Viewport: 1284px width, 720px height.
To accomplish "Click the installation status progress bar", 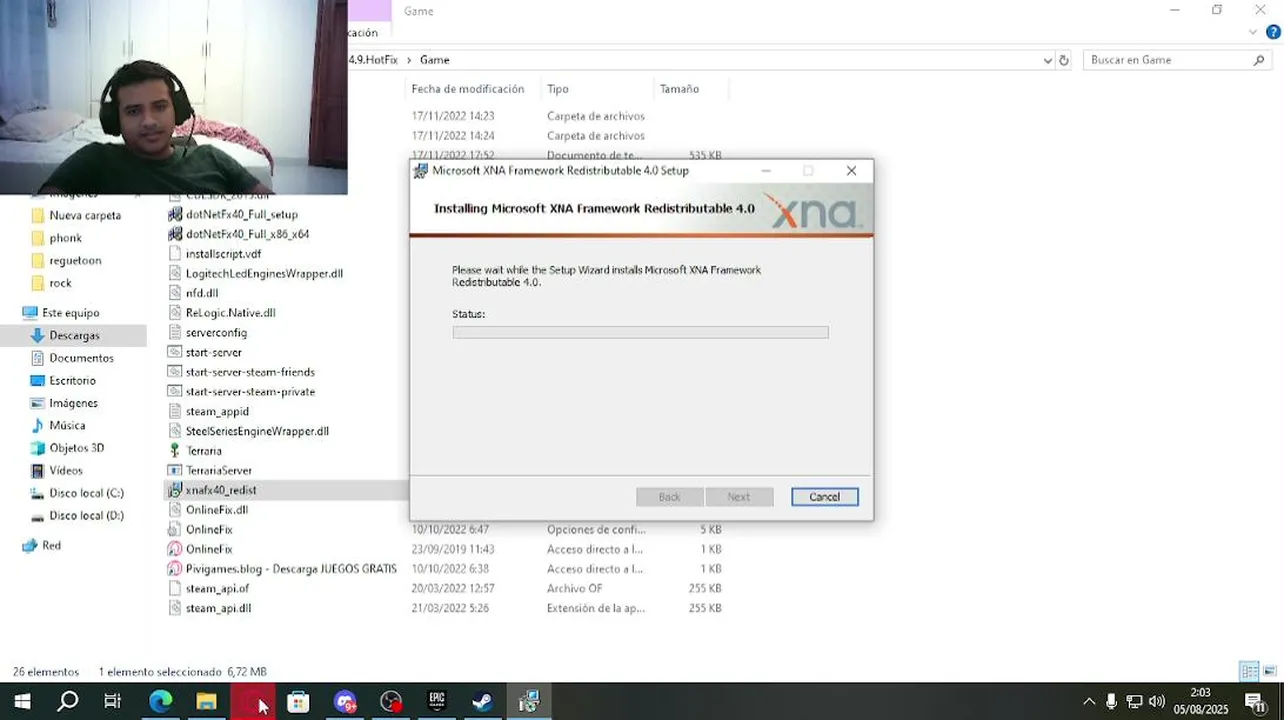I will (x=640, y=332).
